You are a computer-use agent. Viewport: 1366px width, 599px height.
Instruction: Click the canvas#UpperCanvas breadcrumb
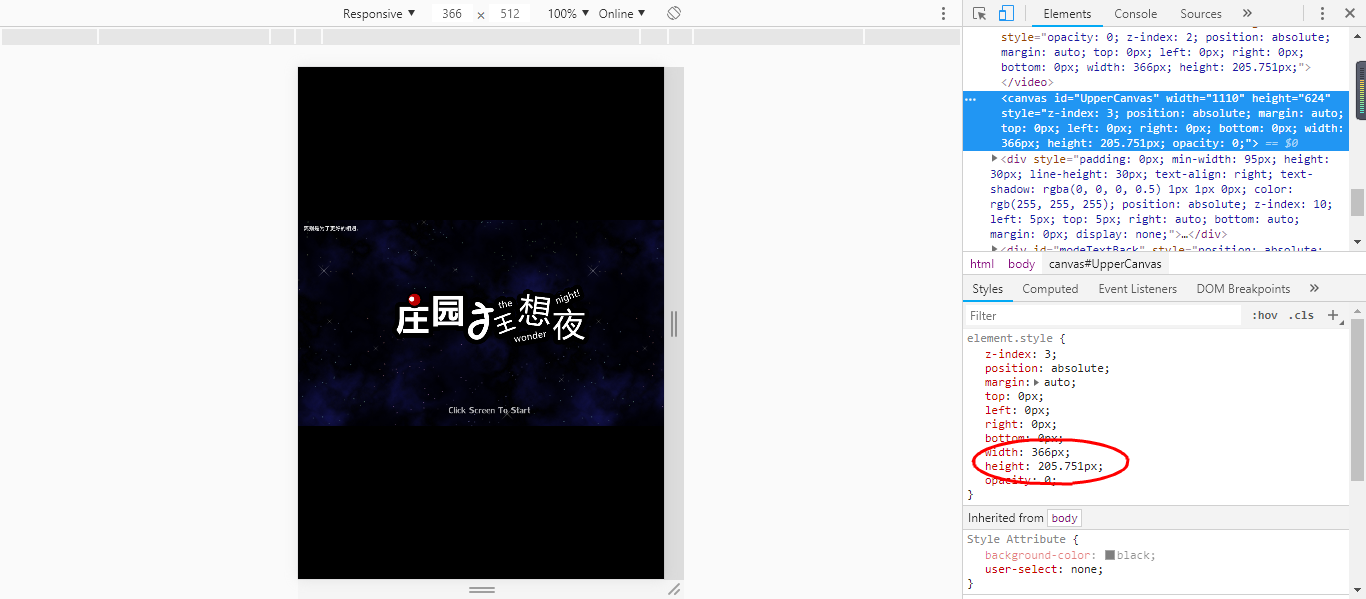(1105, 264)
